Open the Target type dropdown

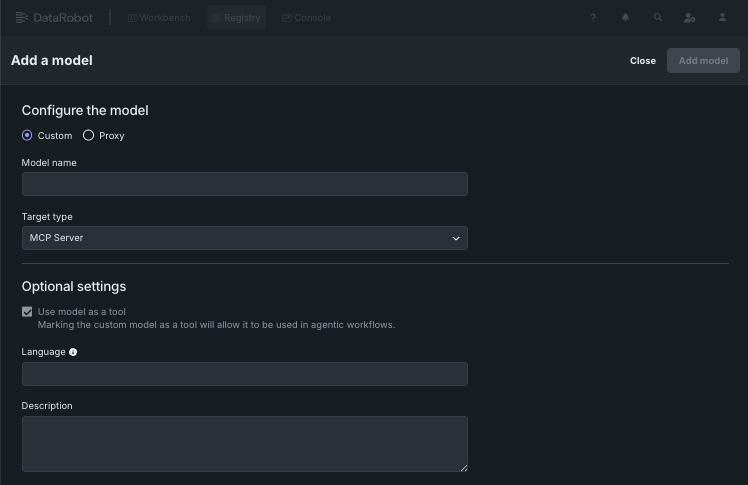point(244,238)
